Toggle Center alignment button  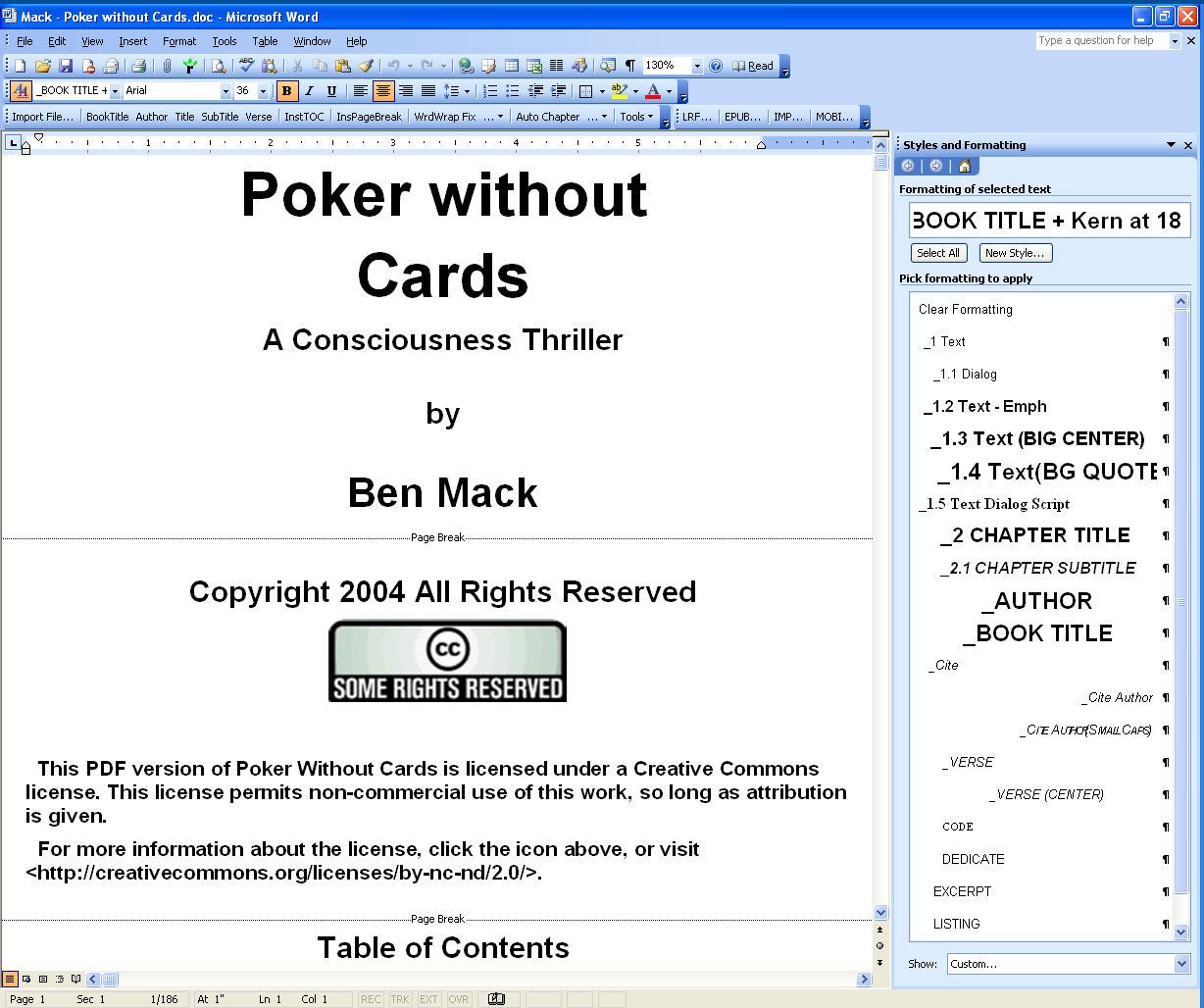pyautogui.click(x=383, y=91)
